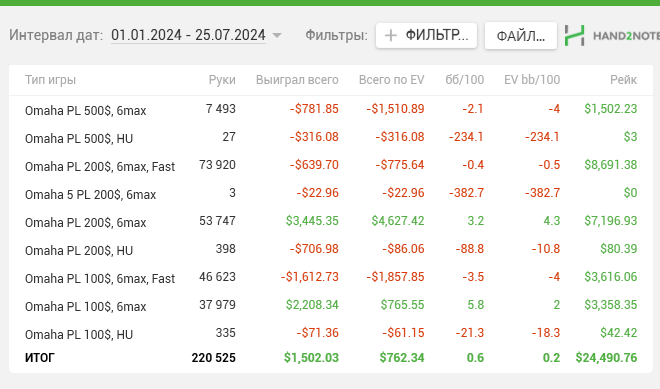Select the Omaha PL 200$, HU row
The height and width of the screenshot is (389, 660).
click(331, 249)
